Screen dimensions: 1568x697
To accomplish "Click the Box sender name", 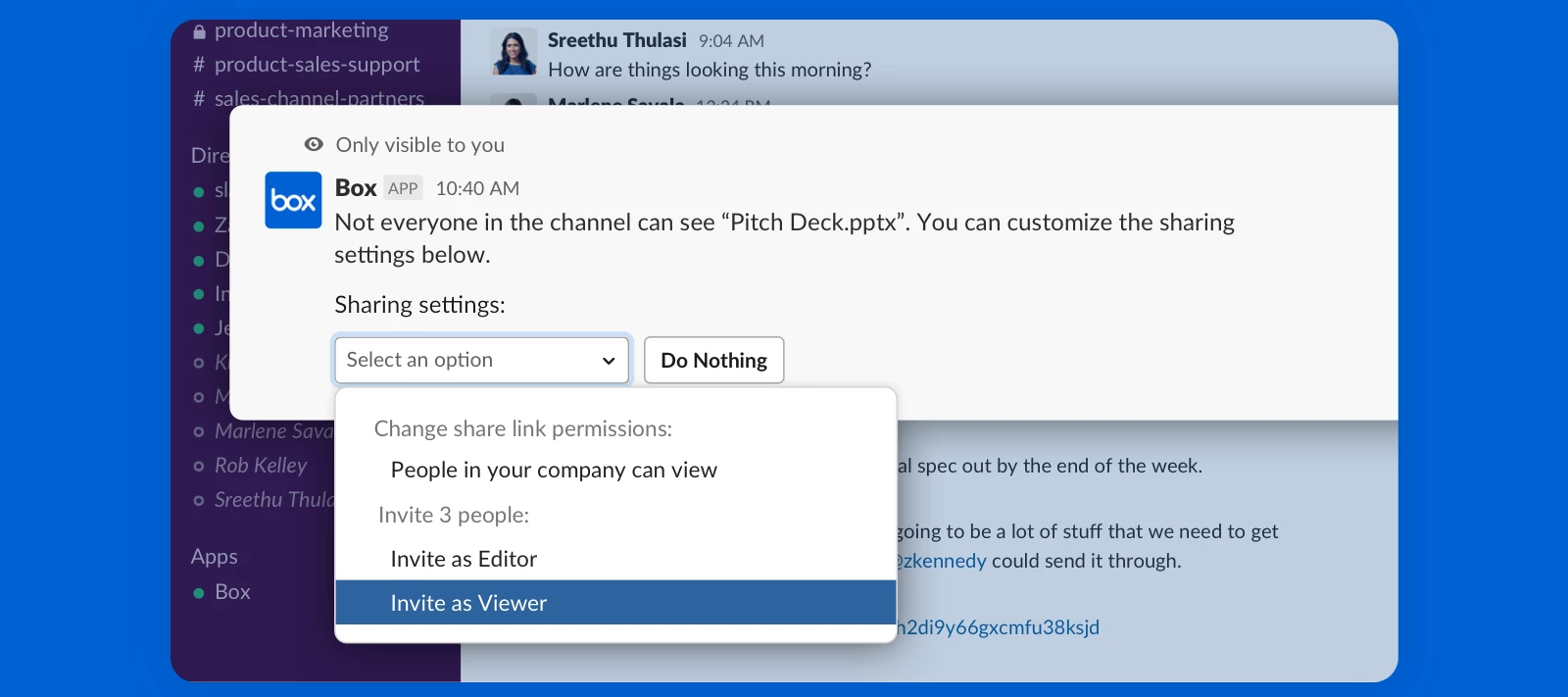I will 356,187.
